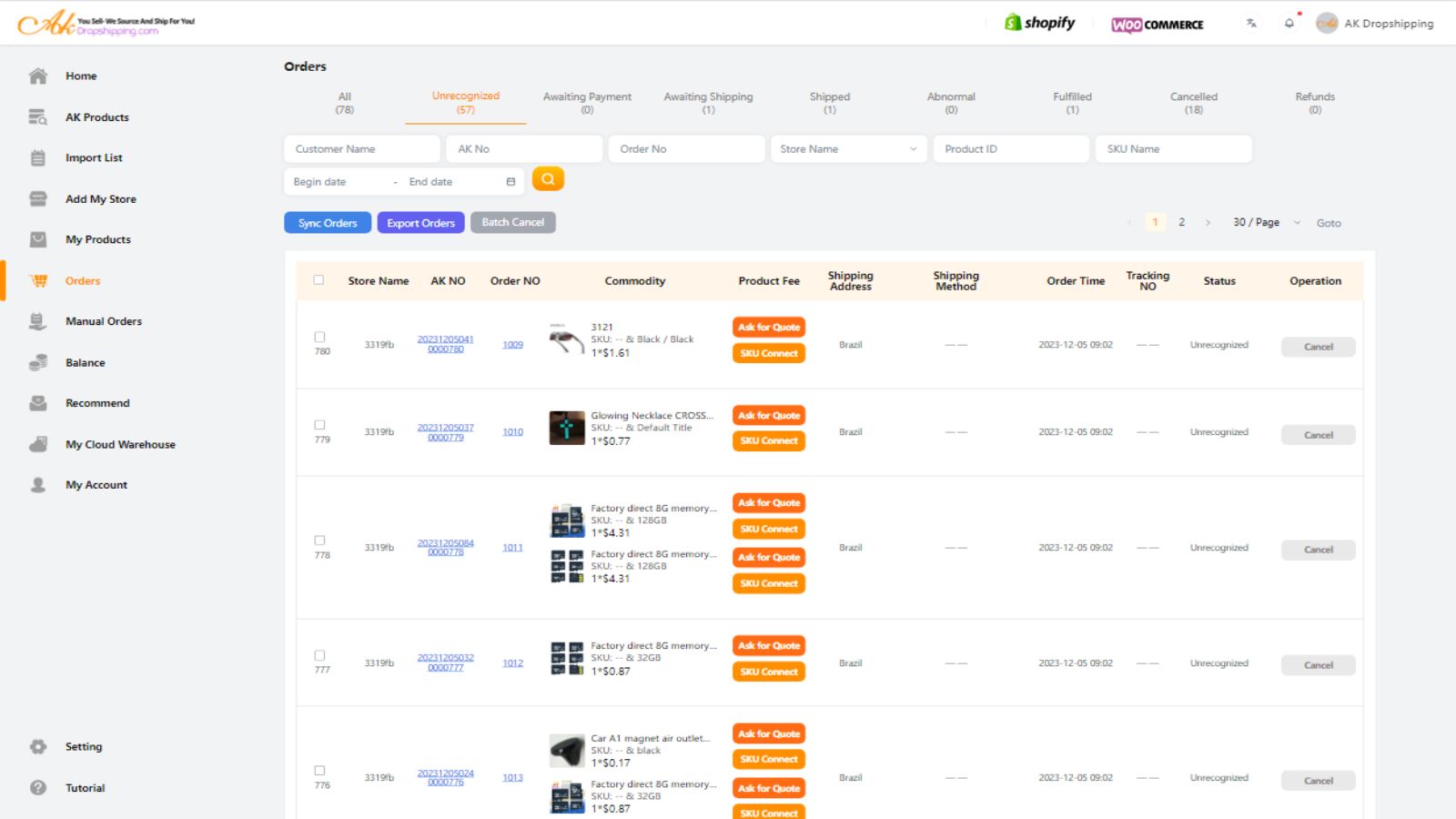Viewport: 1456px width, 819px height.
Task: Cancel order 1009
Action: pyautogui.click(x=1319, y=347)
